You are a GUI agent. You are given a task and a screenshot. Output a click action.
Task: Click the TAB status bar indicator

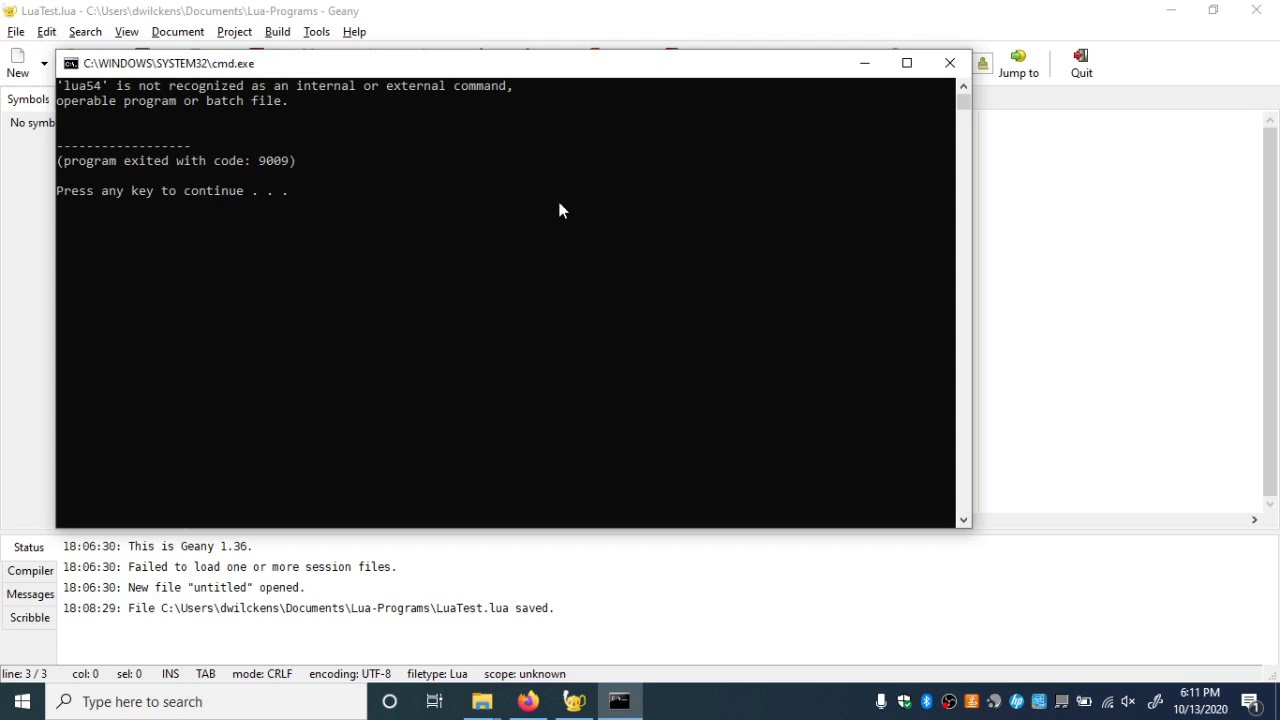click(x=205, y=674)
